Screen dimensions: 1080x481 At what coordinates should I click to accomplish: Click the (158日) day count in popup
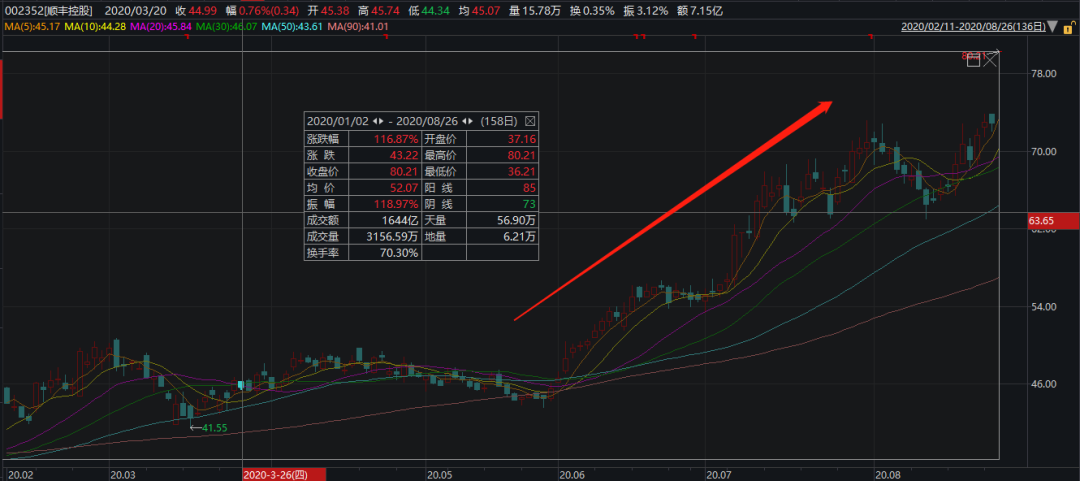click(x=501, y=121)
